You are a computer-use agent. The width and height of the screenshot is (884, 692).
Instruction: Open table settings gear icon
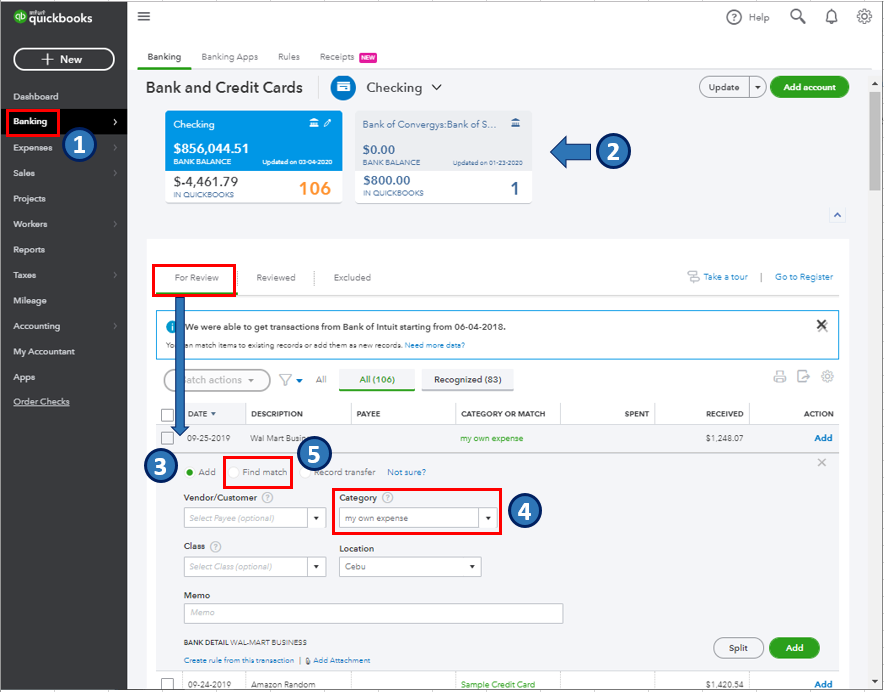(x=827, y=376)
